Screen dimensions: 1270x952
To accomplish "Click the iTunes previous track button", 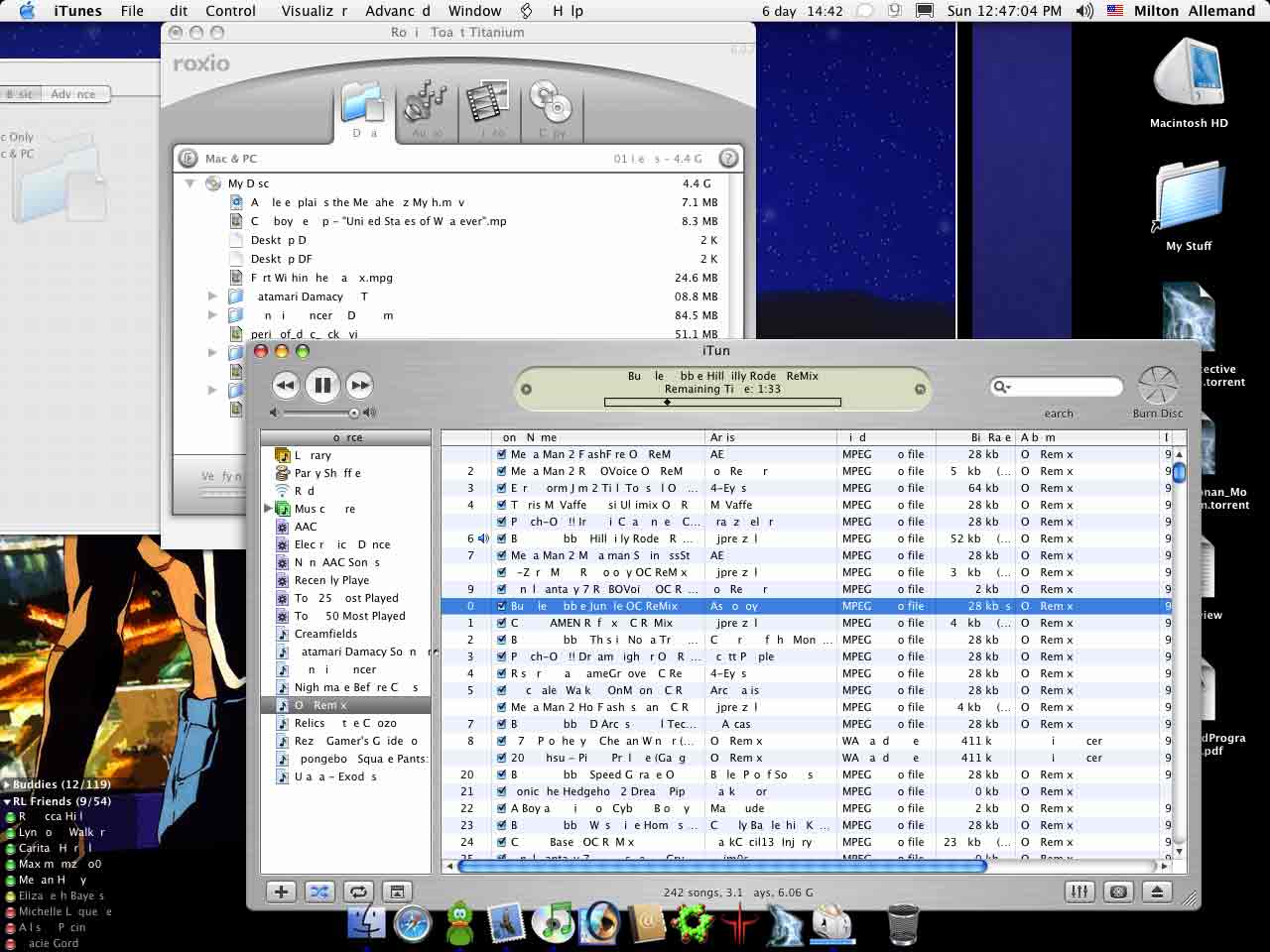I will click(286, 385).
